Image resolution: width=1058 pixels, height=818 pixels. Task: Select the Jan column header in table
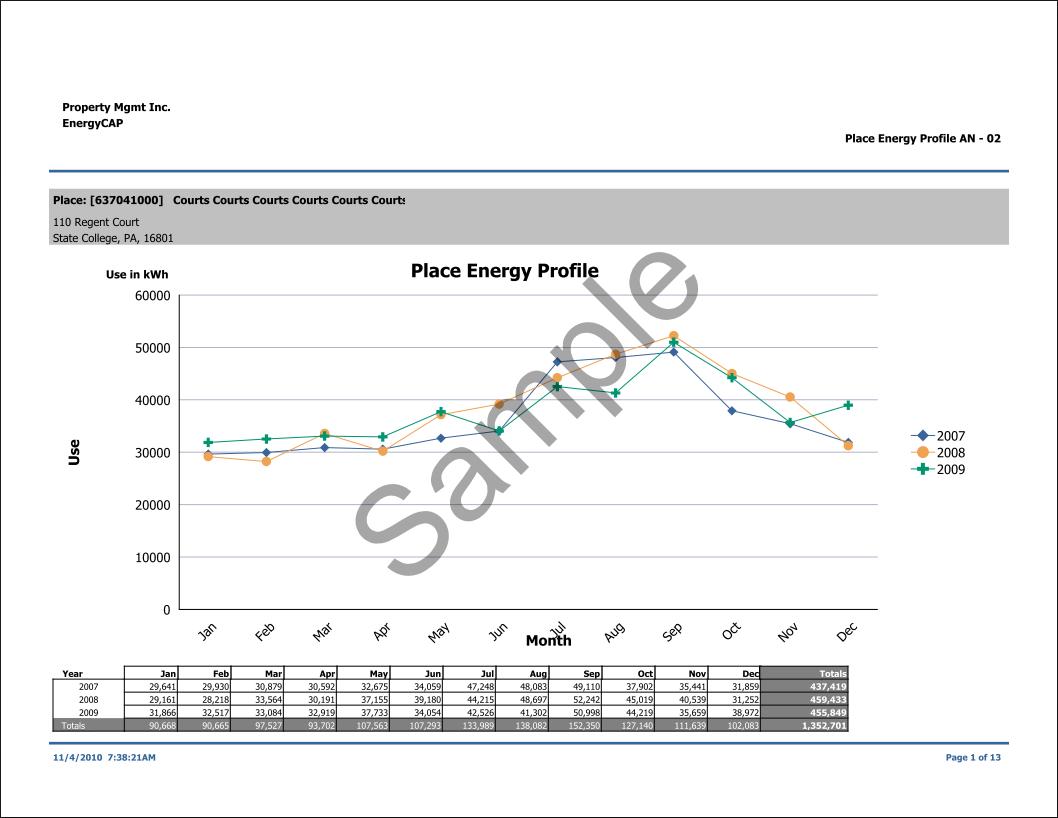click(x=167, y=674)
